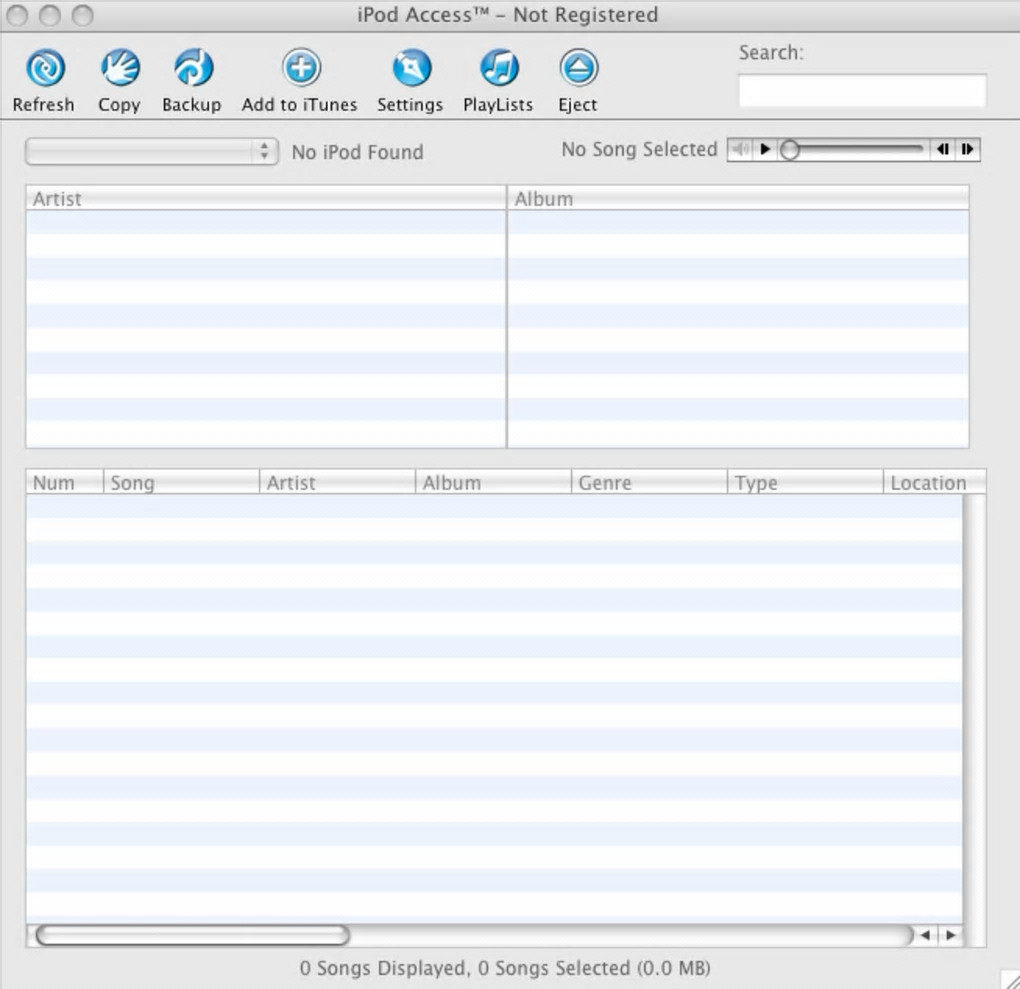Sort song list by Num column
The width and height of the screenshot is (1020, 989).
(x=64, y=482)
